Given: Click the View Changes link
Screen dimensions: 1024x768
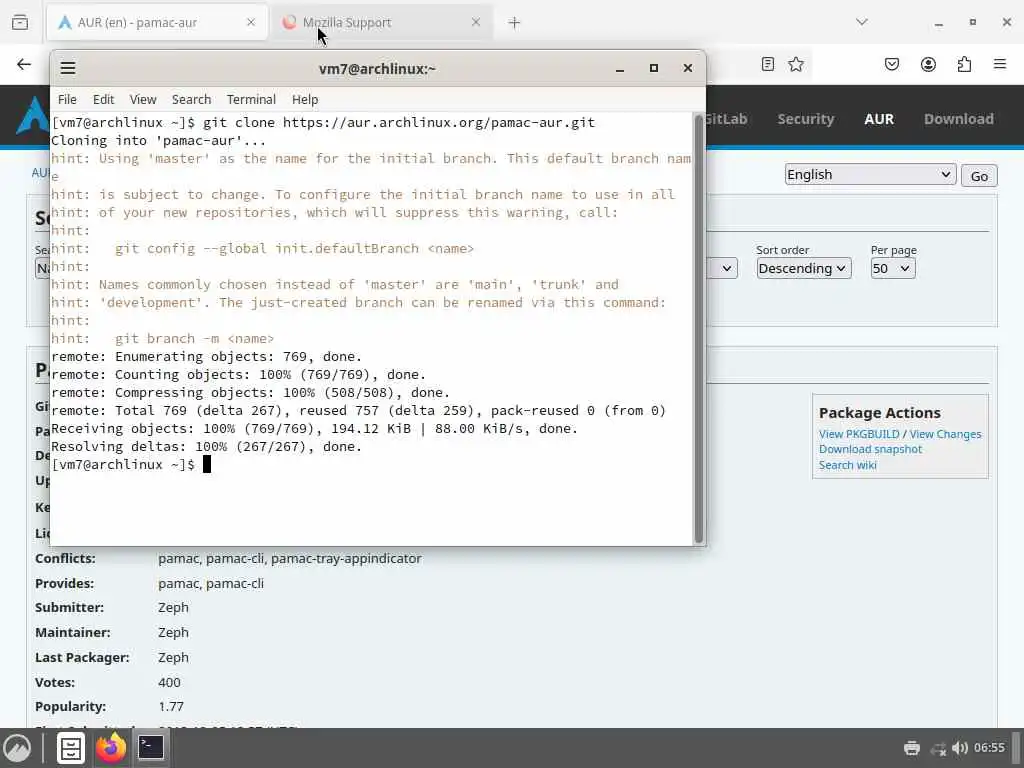Looking at the screenshot, I should point(945,434).
